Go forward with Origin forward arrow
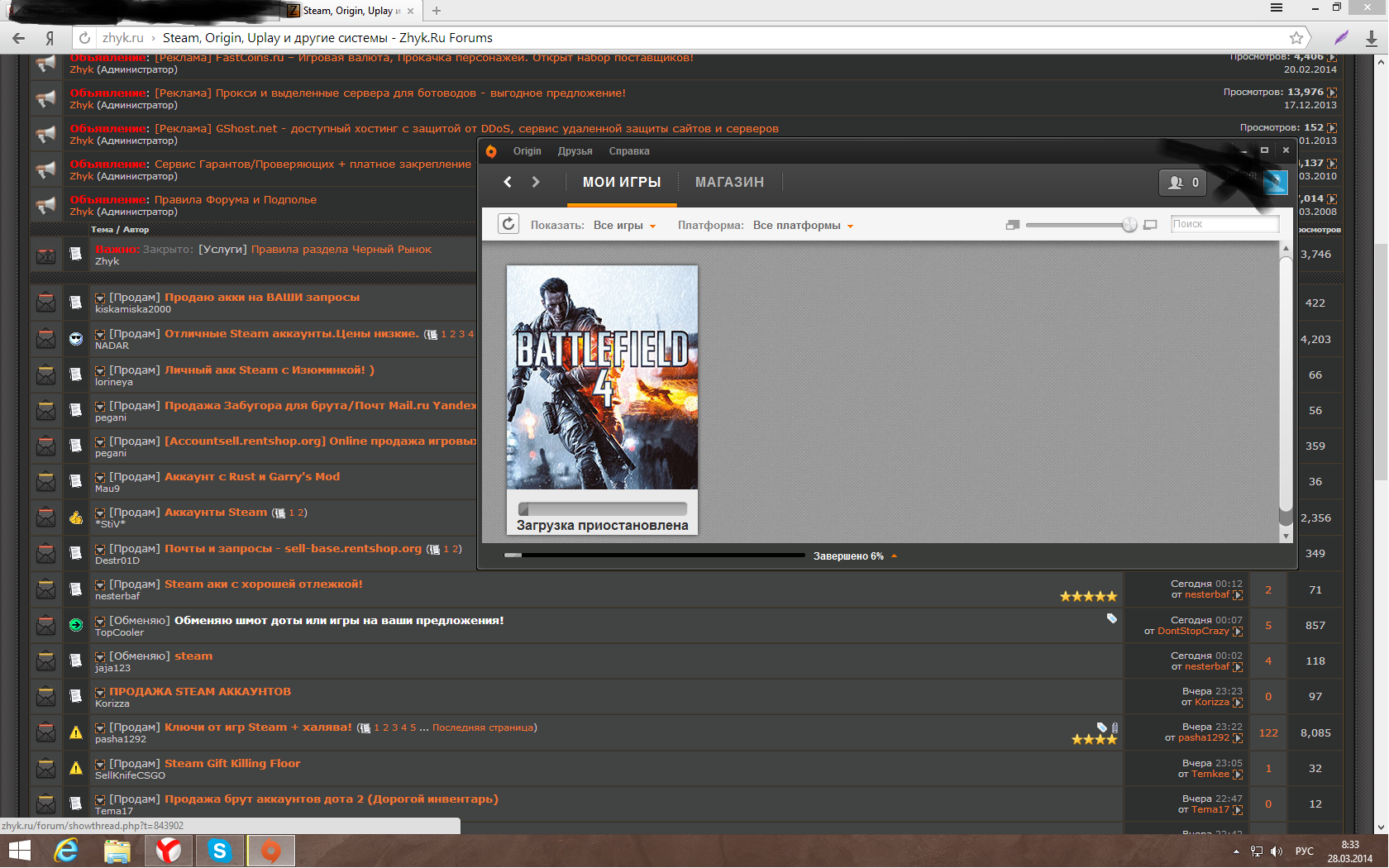 (x=536, y=182)
